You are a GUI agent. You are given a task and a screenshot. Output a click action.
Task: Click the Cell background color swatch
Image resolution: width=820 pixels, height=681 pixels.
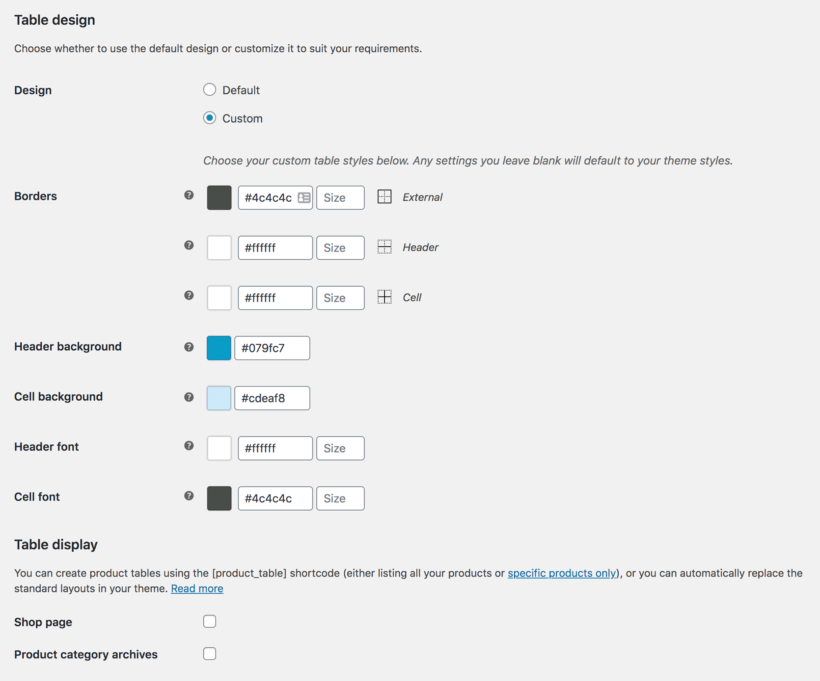218,397
